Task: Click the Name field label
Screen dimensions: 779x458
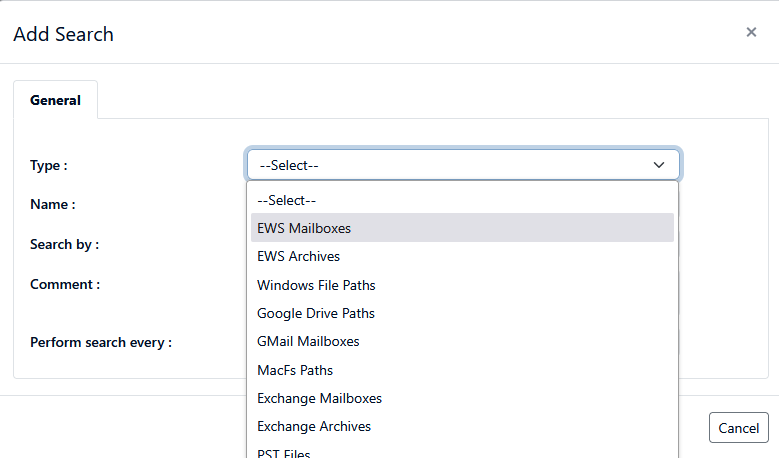Action: coord(53,204)
